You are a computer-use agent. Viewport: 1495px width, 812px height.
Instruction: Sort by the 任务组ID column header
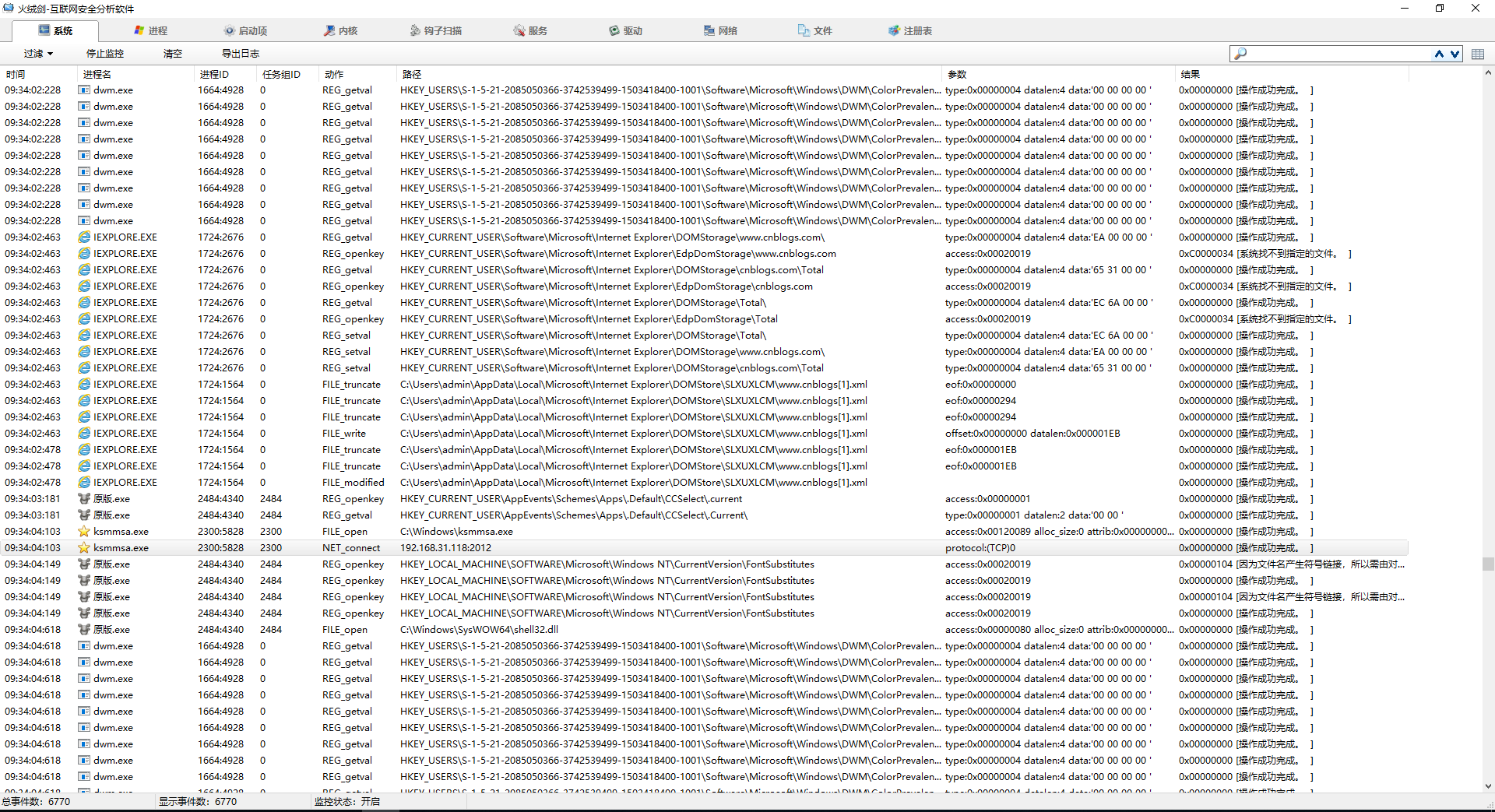click(288, 74)
